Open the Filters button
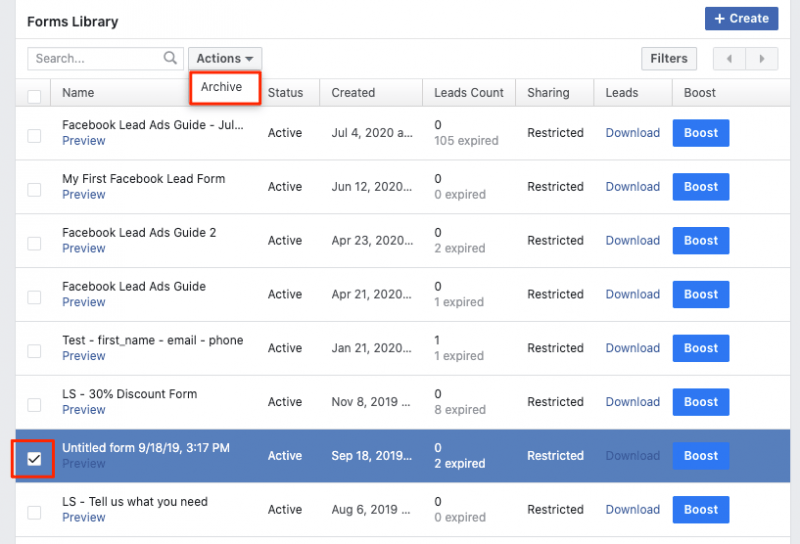Screen dimensions: 800x544 pos(669,59)
